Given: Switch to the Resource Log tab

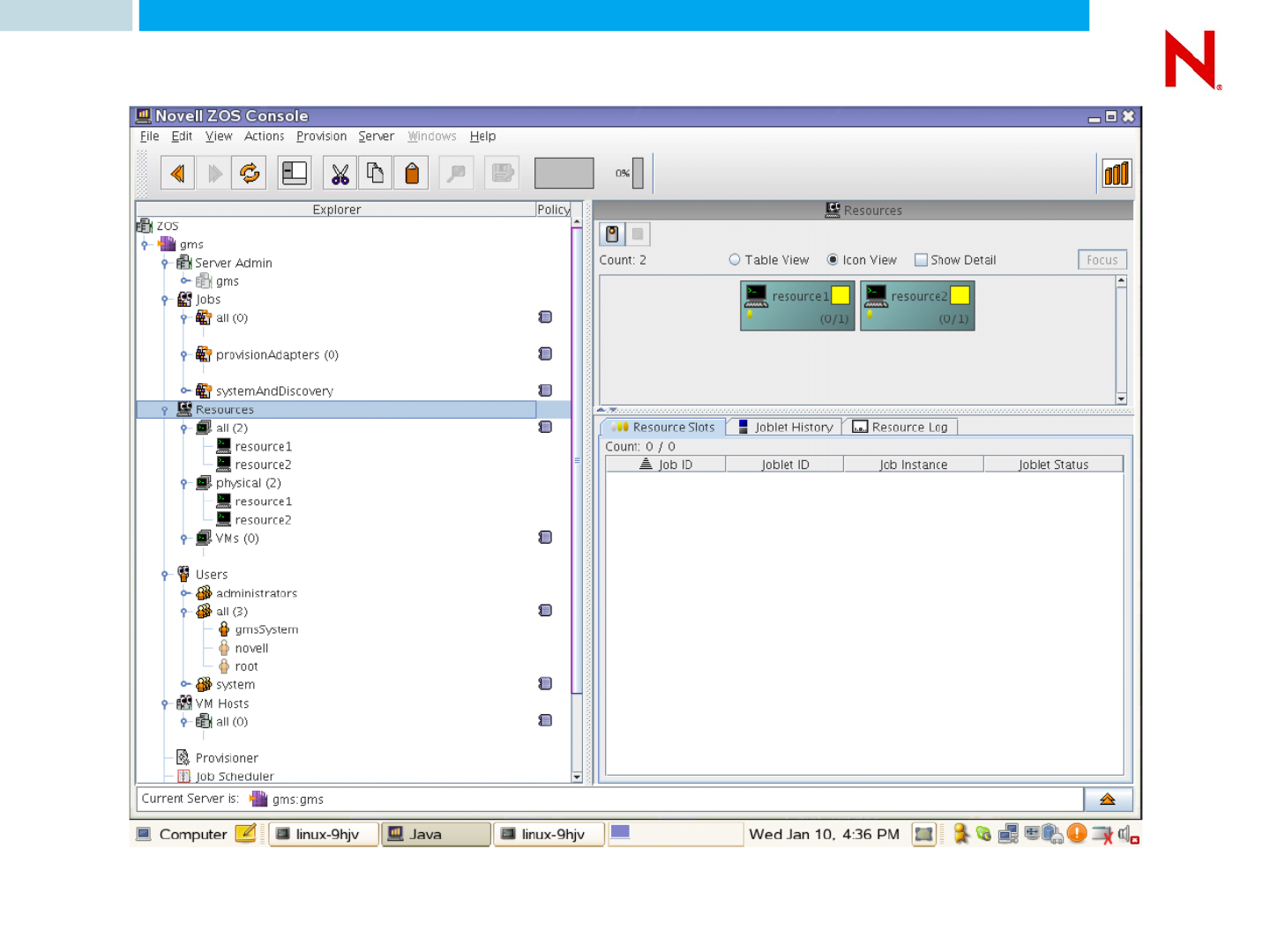Looking at the screenshot, I should pos(900,427).
